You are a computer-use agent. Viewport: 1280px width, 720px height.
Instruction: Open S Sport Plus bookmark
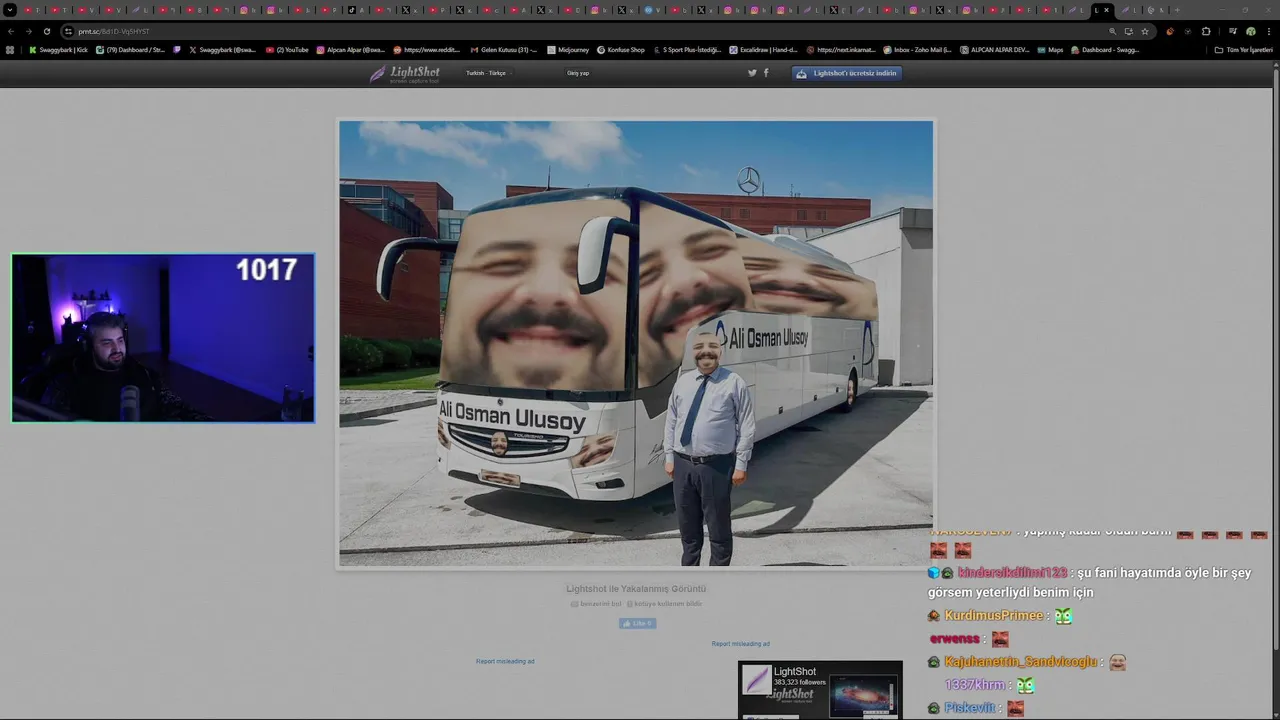click(x=687, y=49)
